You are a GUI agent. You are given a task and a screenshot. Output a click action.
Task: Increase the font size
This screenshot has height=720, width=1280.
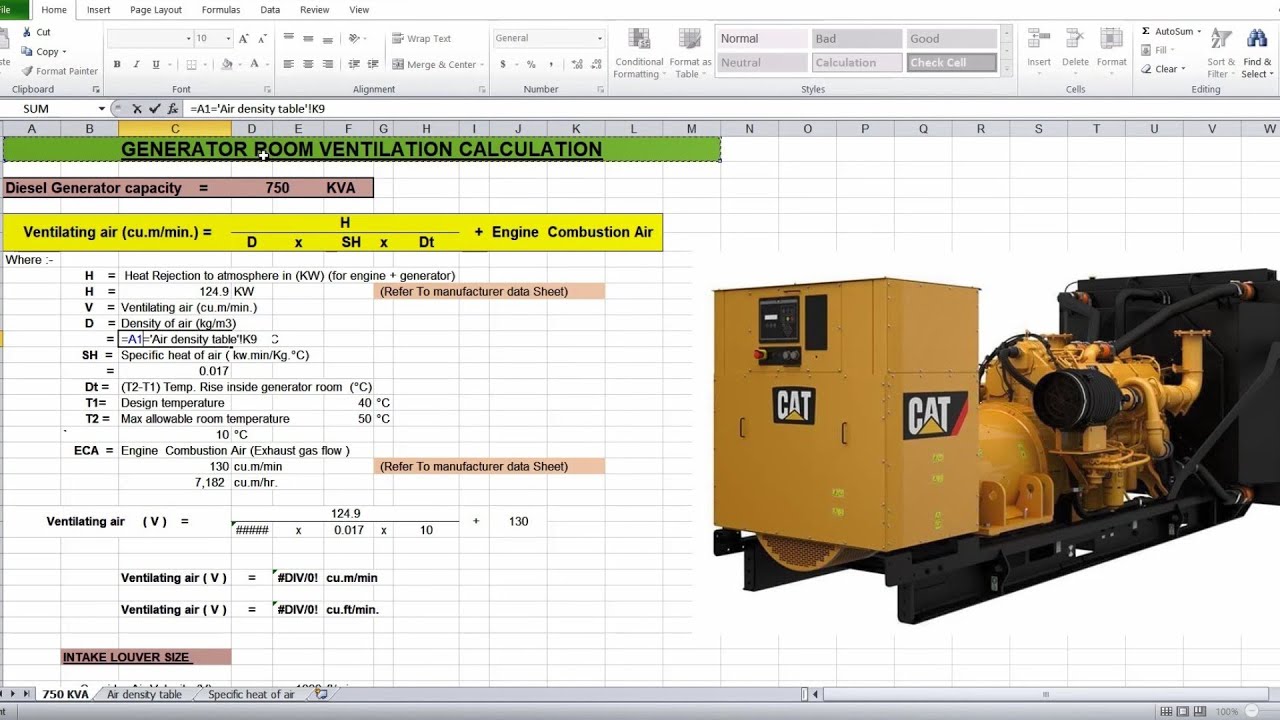pos(243,38)
